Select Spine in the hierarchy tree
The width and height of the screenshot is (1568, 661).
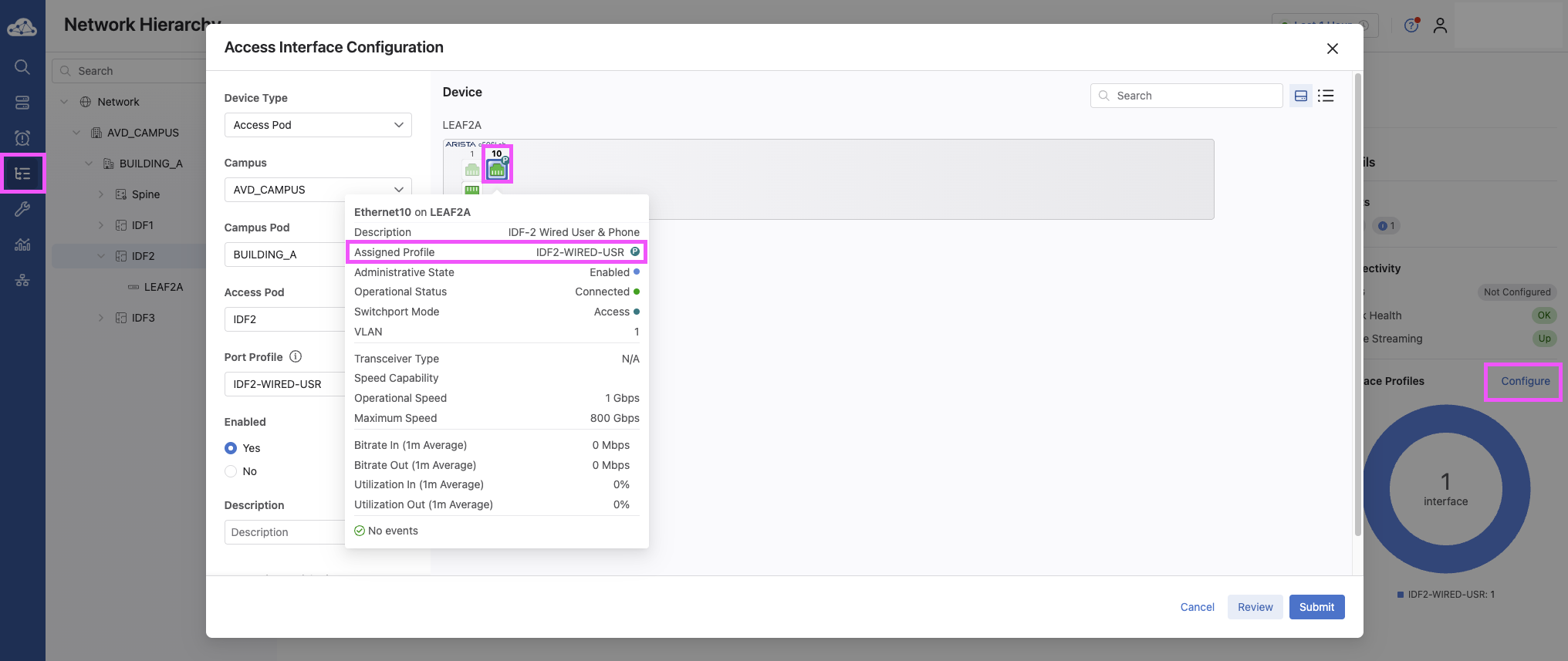click(x=145, y=194)
